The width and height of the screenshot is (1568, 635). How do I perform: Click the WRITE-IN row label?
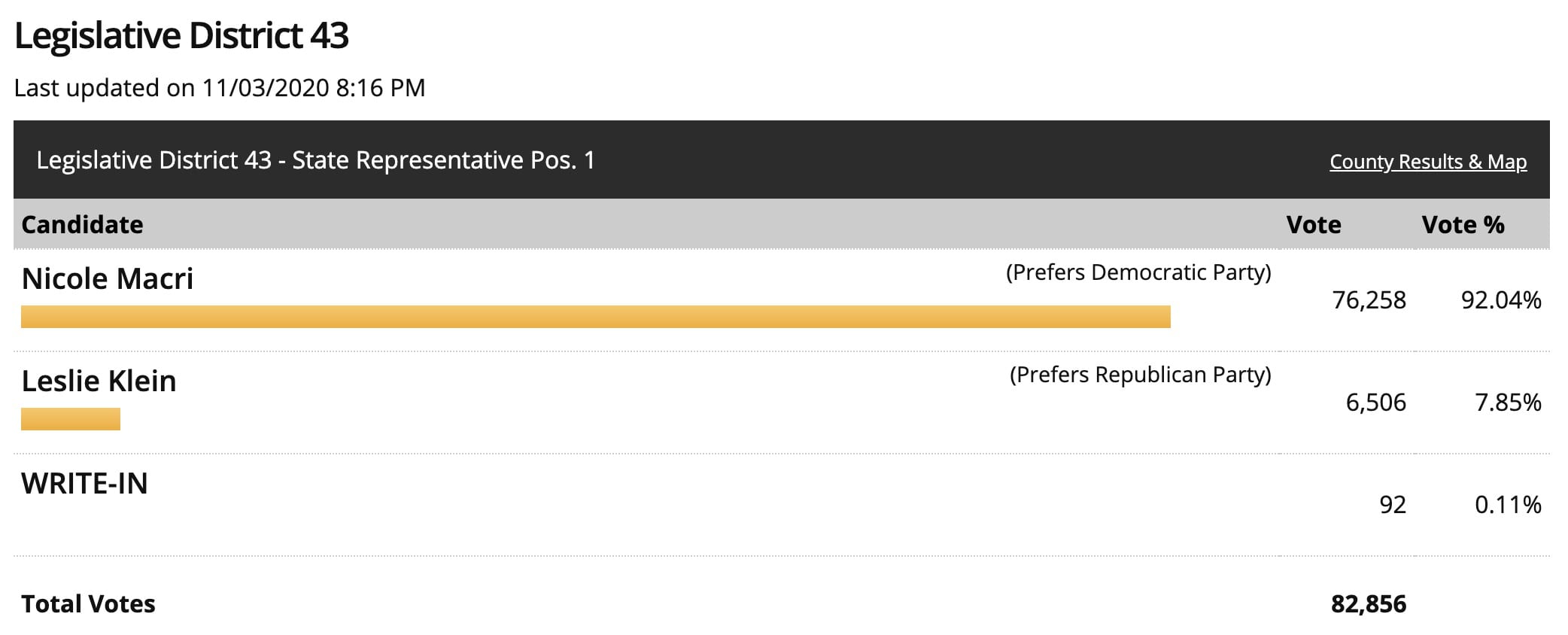pos(84,483)
